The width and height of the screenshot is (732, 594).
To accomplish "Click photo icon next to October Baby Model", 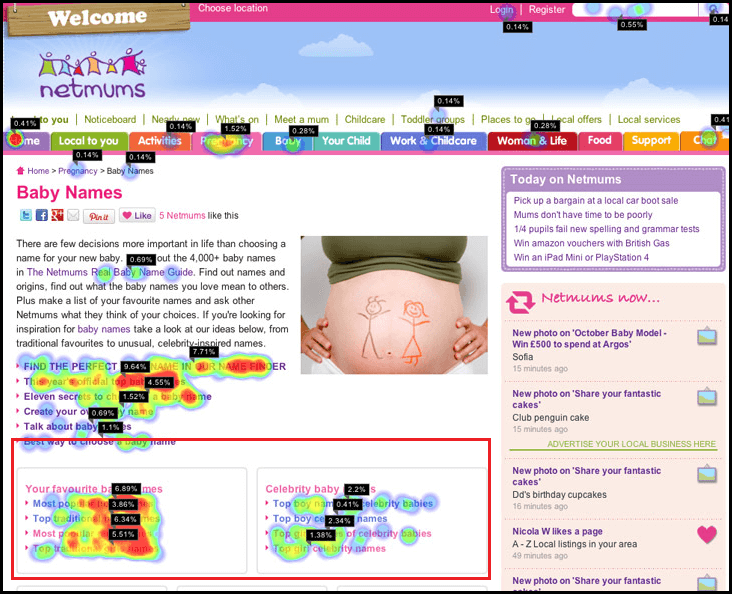I will pyautogui.click(x=707, y=336).
